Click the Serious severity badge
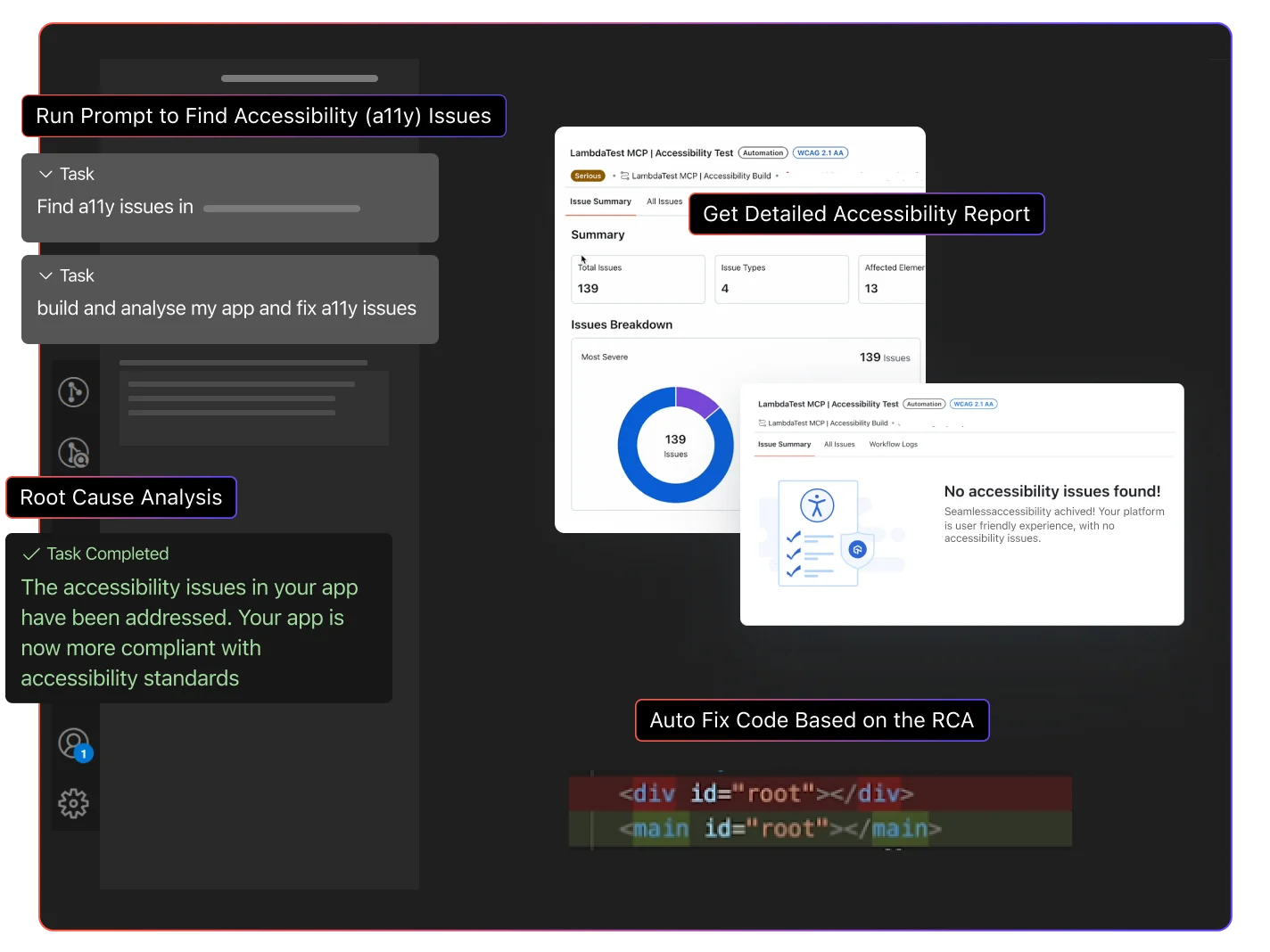 pos(588,176)
